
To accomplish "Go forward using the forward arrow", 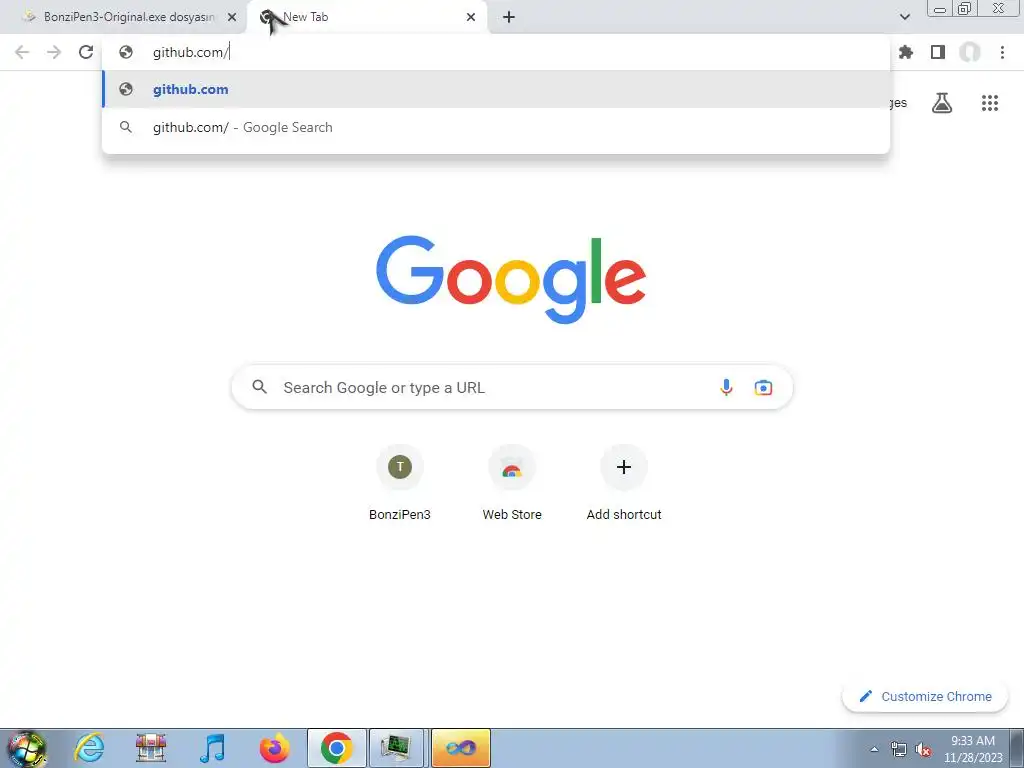I will [54, 52].
